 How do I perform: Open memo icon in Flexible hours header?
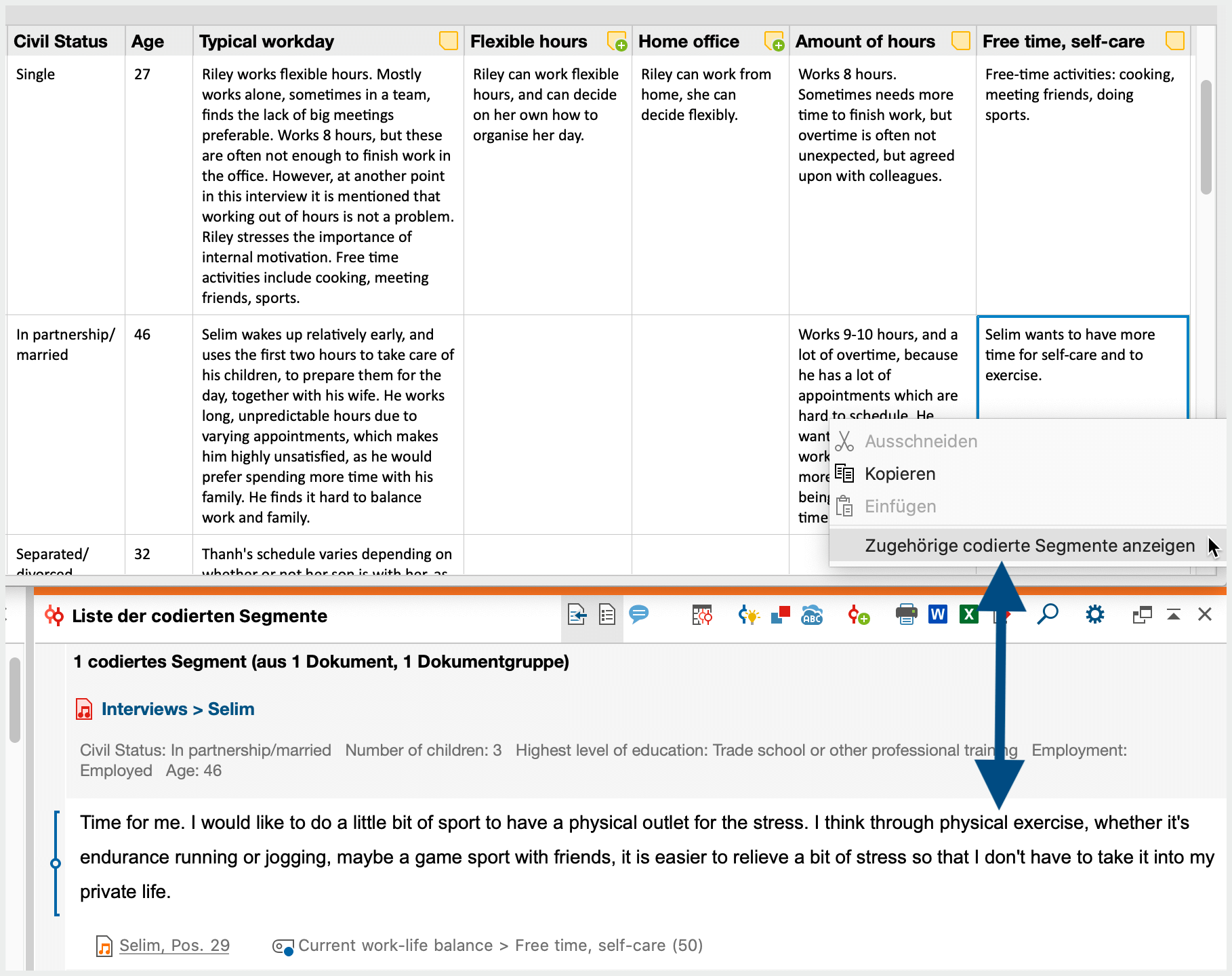click(x=617, y=41)
